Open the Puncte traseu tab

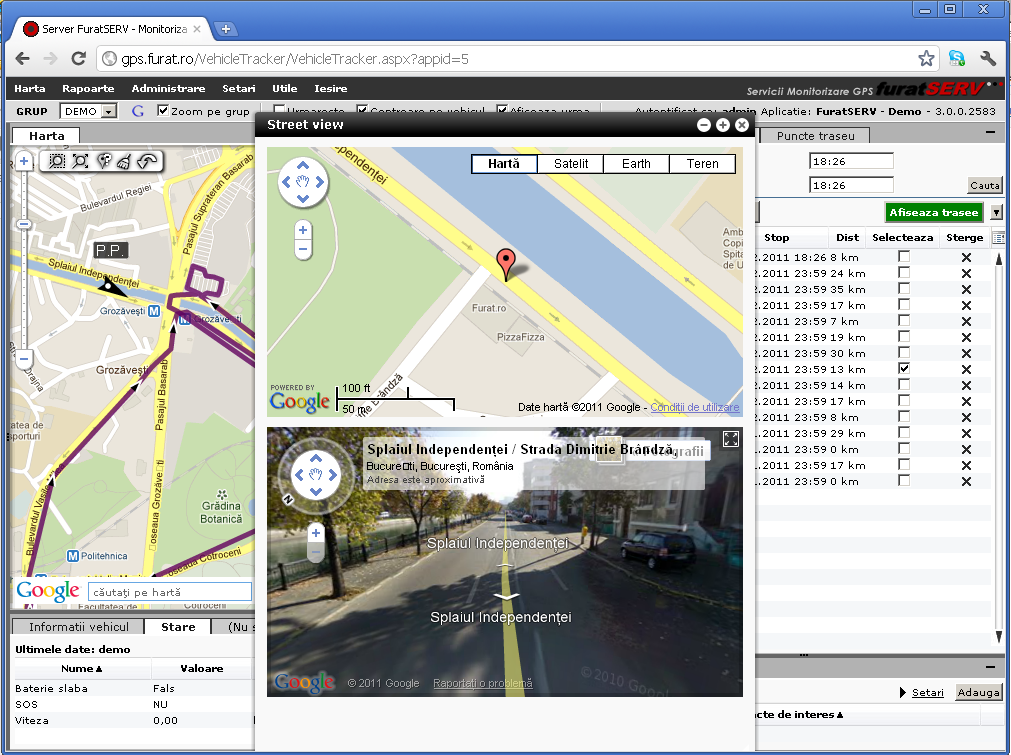point(816,136)
